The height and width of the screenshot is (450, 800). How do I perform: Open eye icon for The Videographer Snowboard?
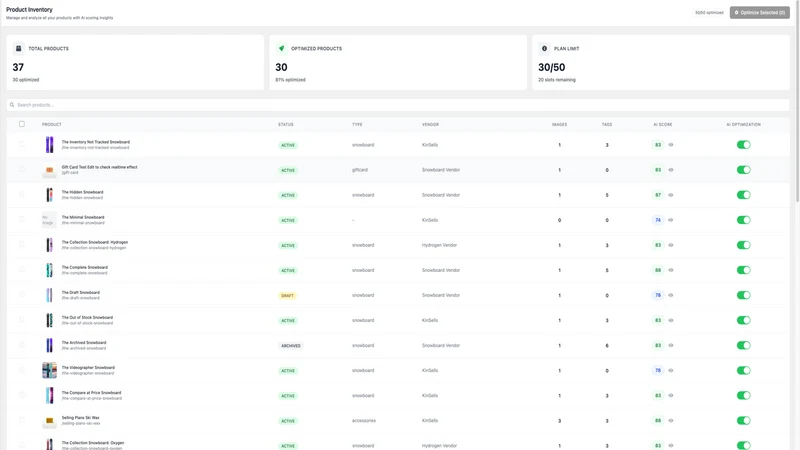click(670, 370)
